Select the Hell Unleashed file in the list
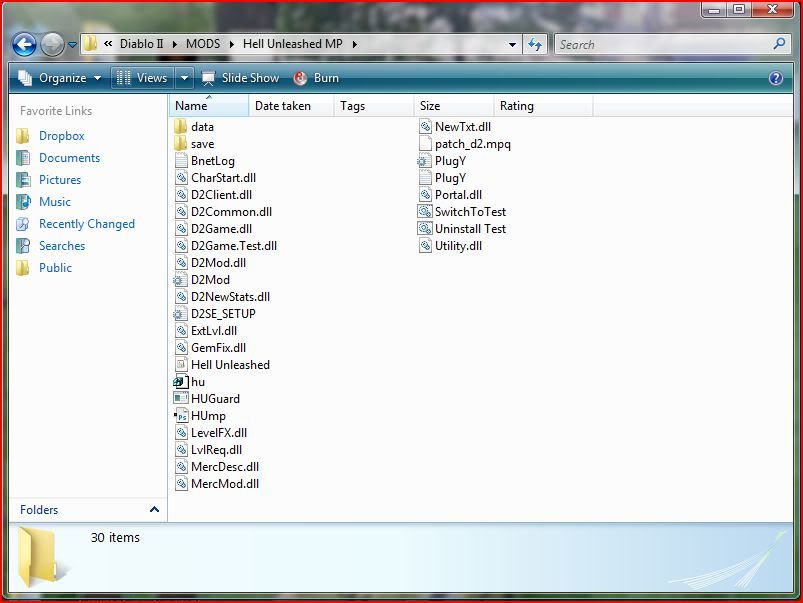Screen dimensions: 803x603 click(222, 365)
